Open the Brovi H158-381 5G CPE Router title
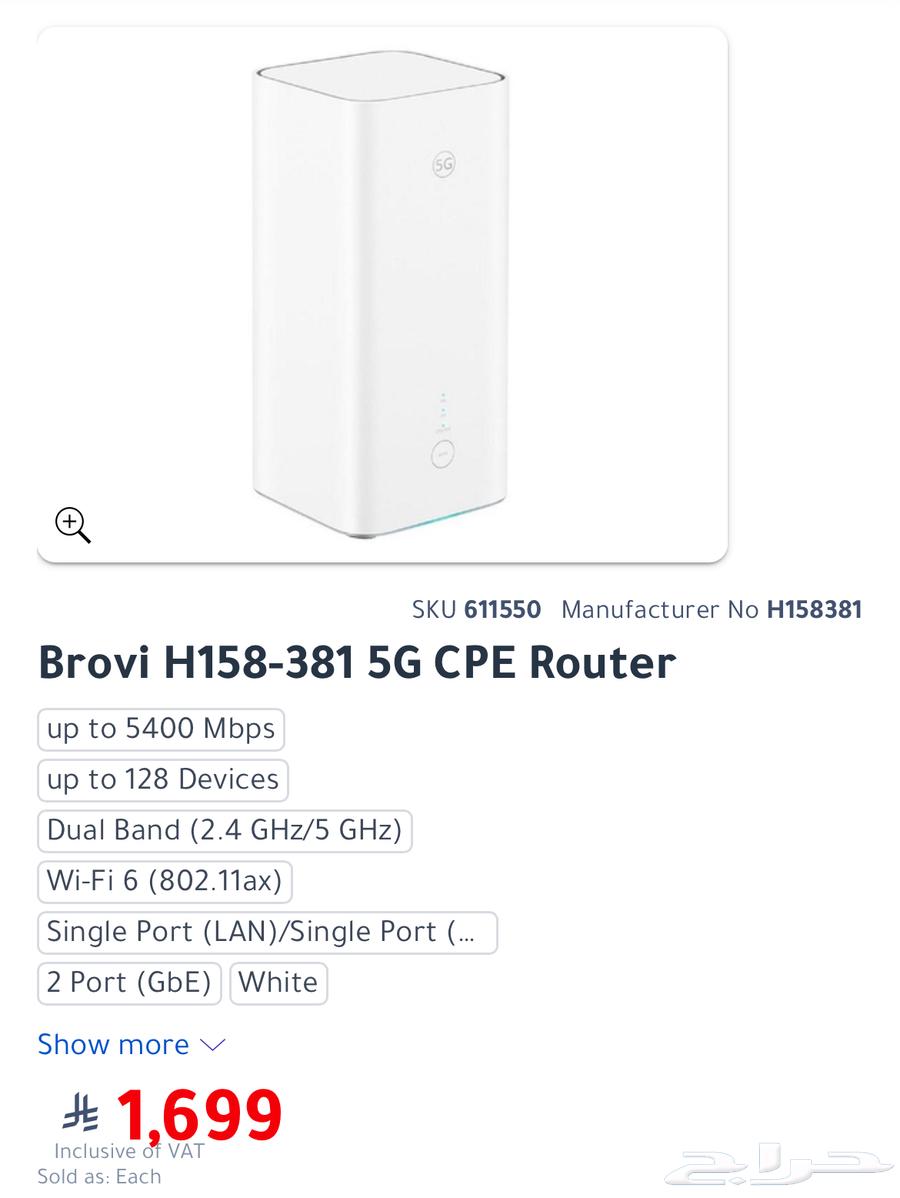900x1198 pixels. [x=357, y=660]
